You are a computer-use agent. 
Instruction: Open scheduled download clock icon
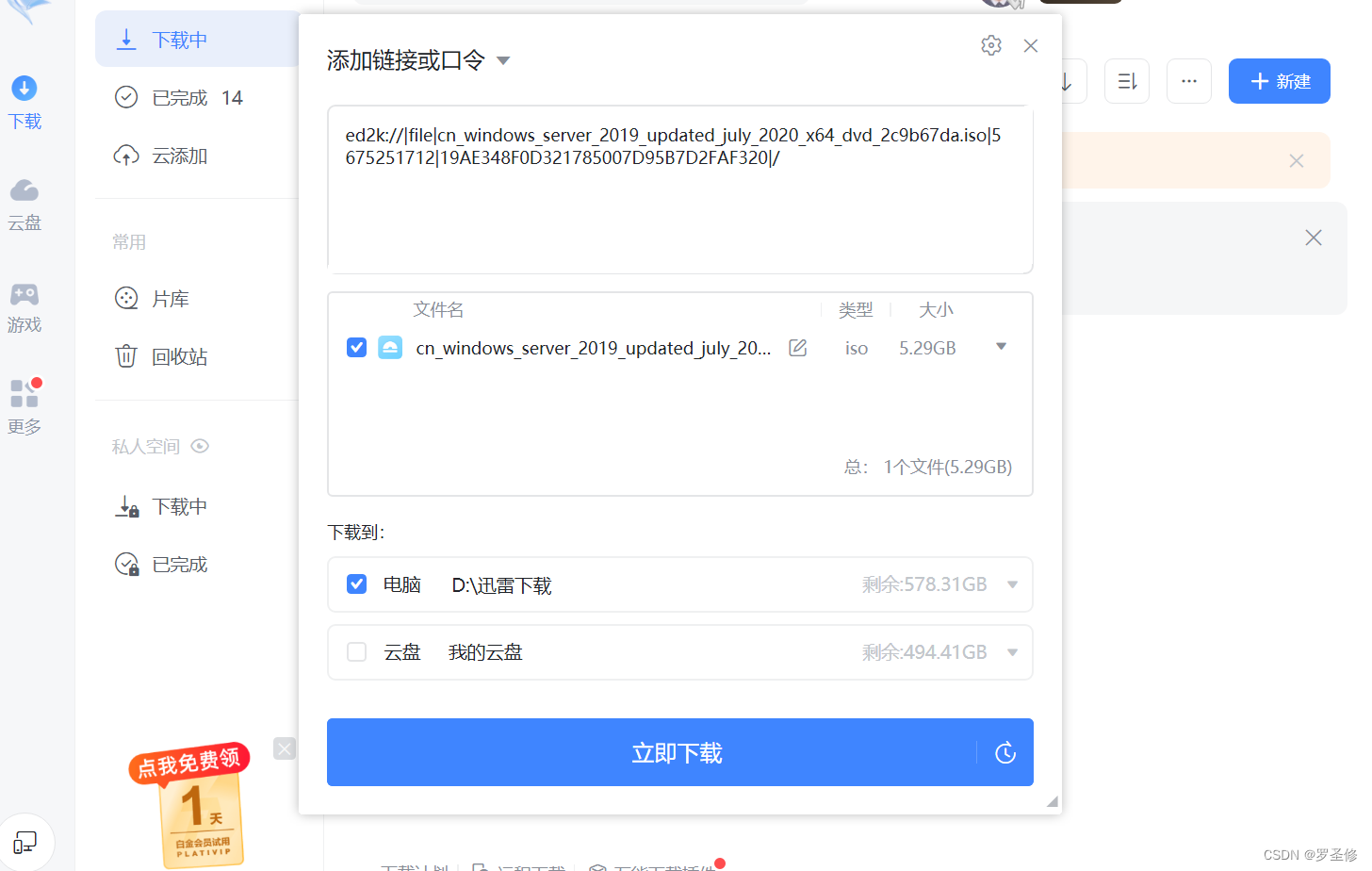[1005, 752]
